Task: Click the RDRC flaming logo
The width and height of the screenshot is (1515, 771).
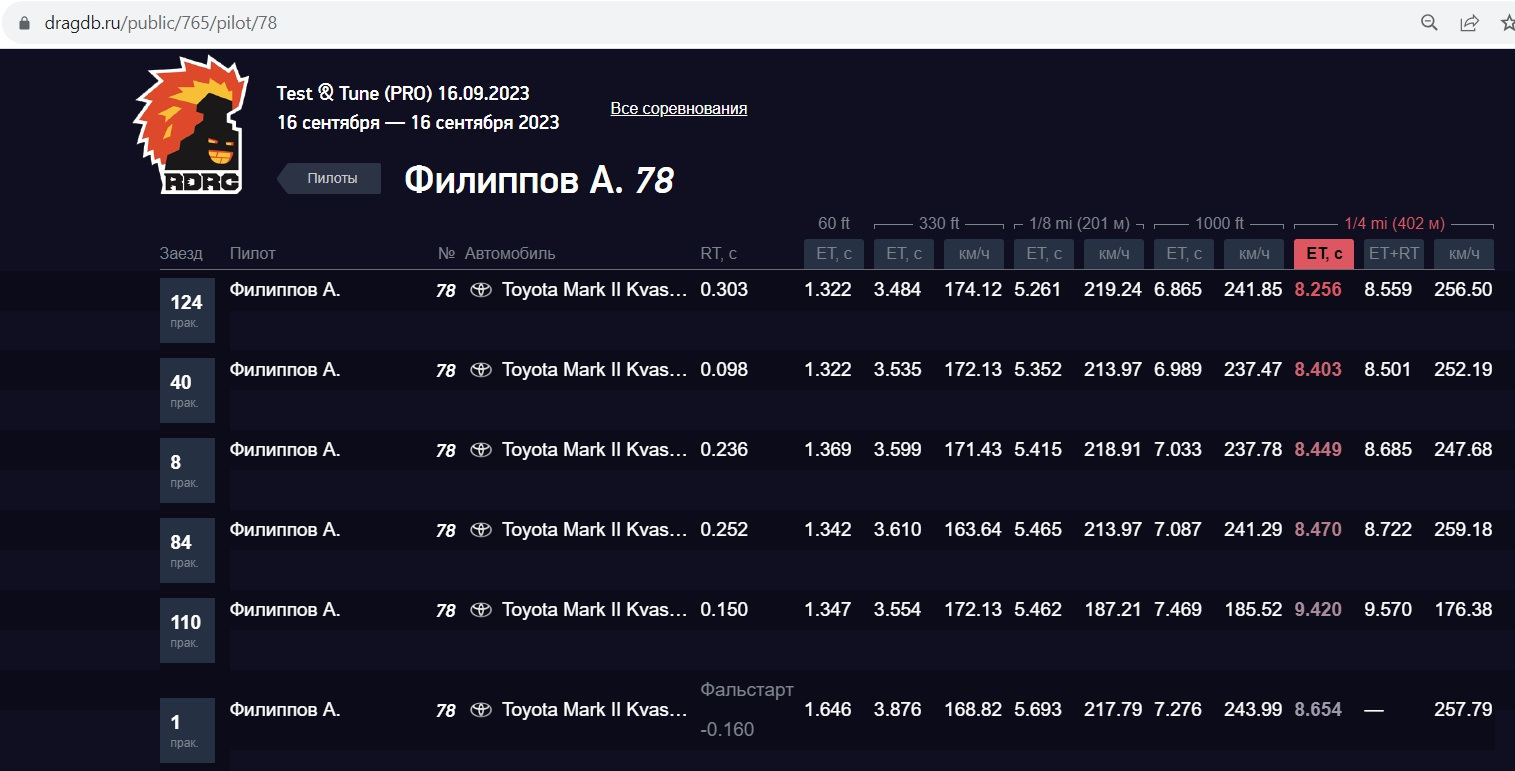Action: coord(190,127)
